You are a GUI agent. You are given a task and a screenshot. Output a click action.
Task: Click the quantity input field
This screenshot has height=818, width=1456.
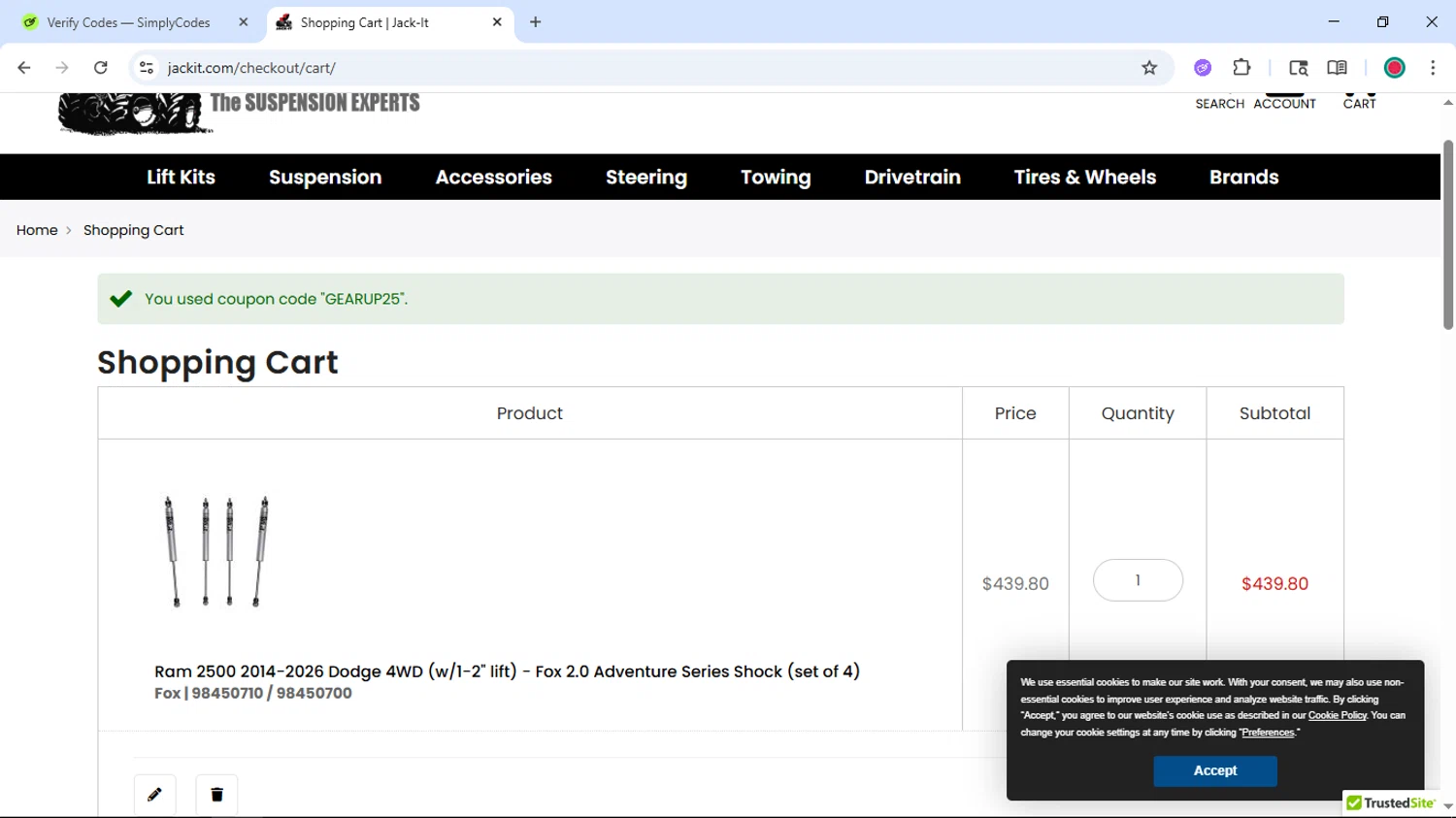1138,580
